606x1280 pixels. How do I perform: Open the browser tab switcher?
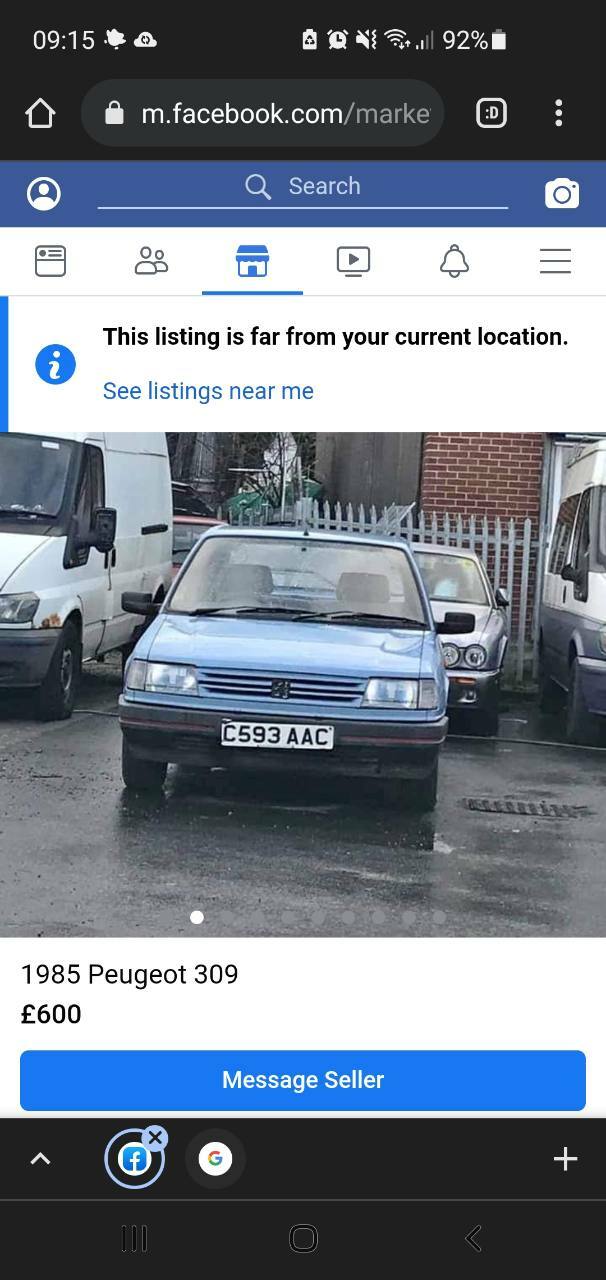point(491,113)
